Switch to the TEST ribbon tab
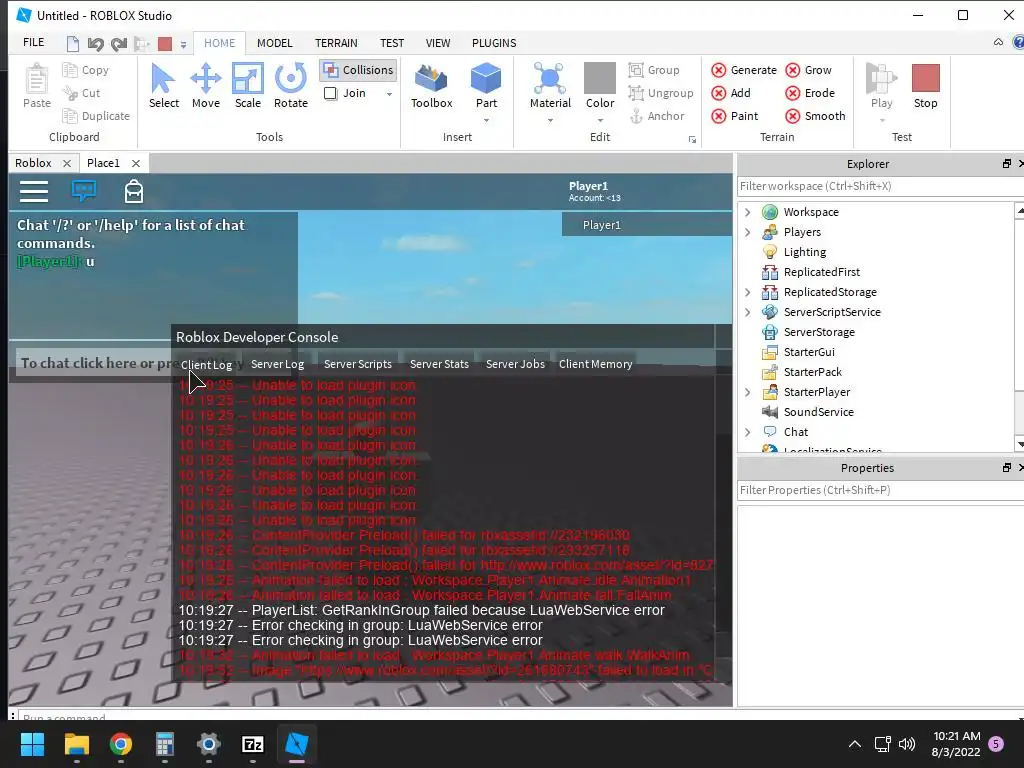The height and width of the screenshot is (768, 1024). coord(392,43)
